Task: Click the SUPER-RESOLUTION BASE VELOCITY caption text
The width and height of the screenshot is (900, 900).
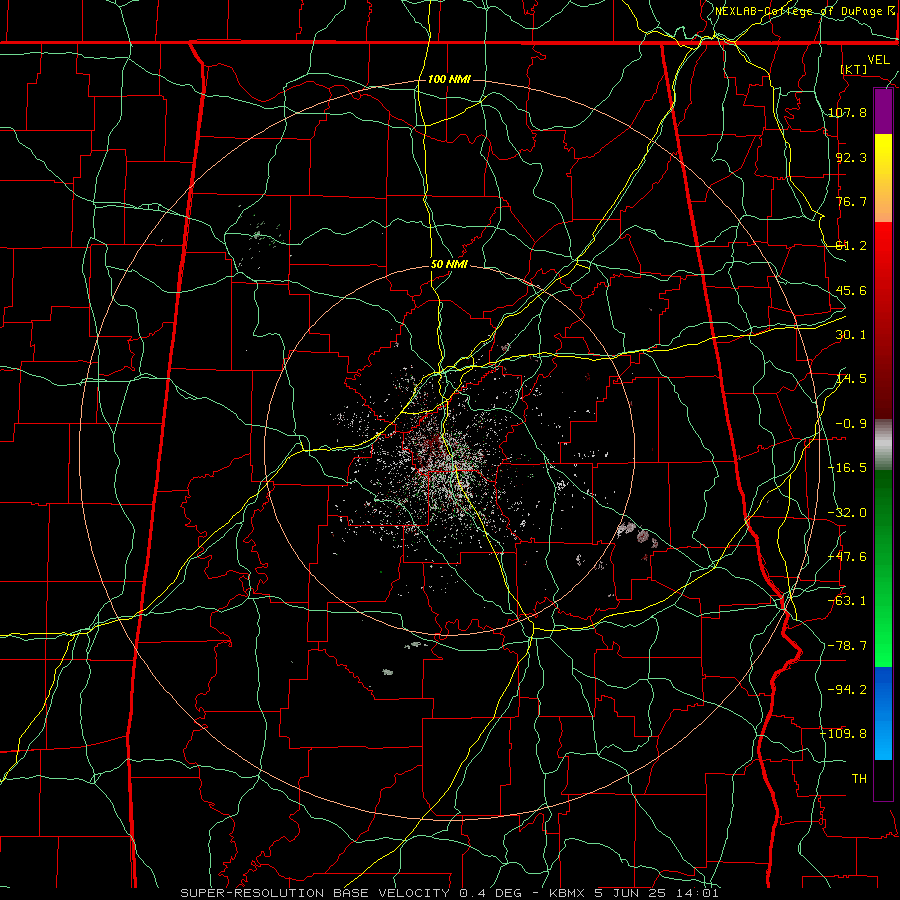Action: pos(315,893)
